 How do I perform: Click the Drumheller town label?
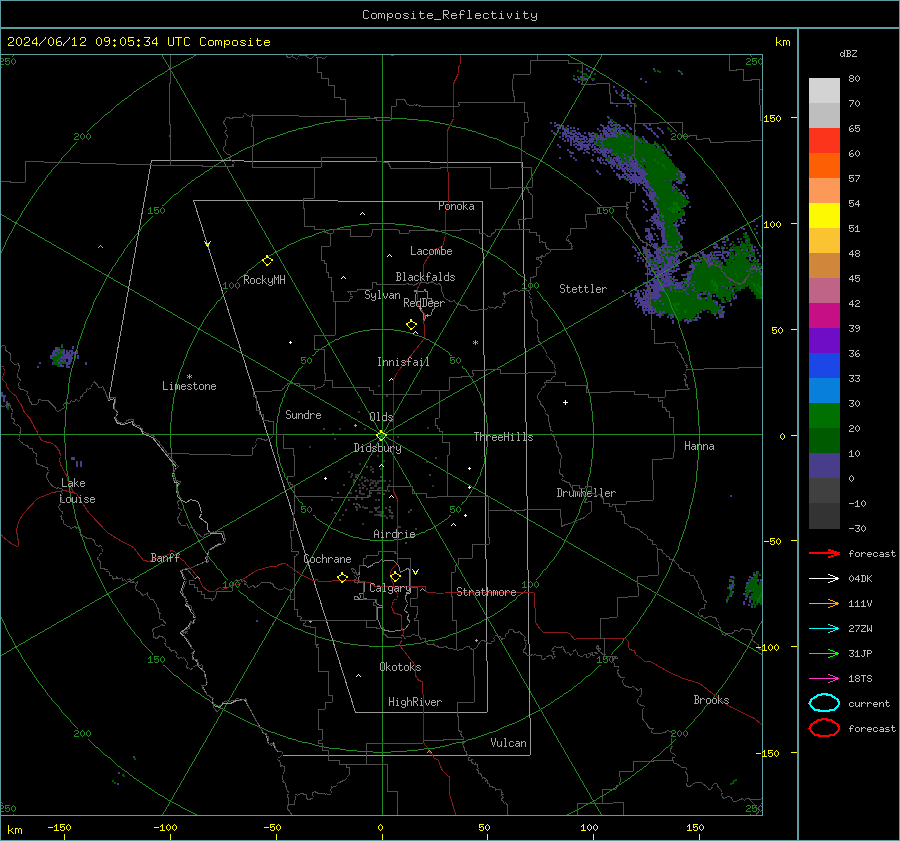point(586,493)
